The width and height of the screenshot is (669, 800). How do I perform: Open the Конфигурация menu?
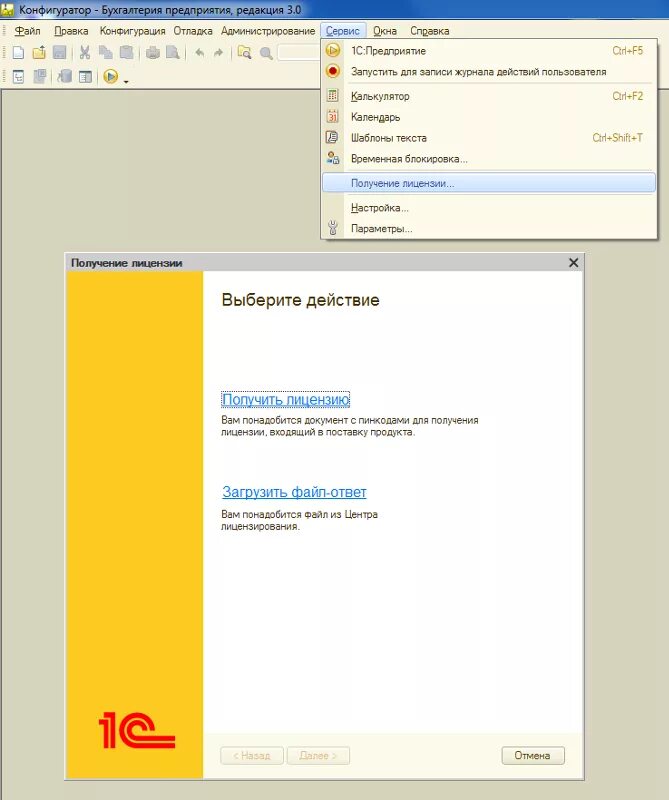coord(133,31)
